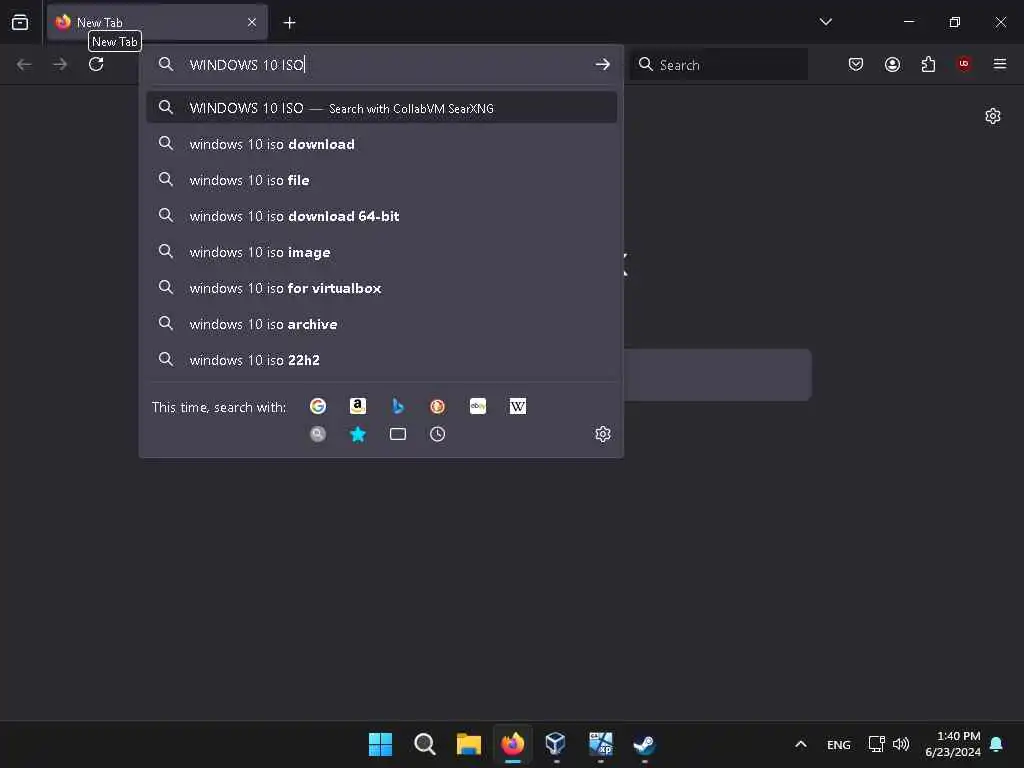This screenshot has height=768, width=1024.
Task: Expand the list all tabs chevron
Action: coord(825,22)
